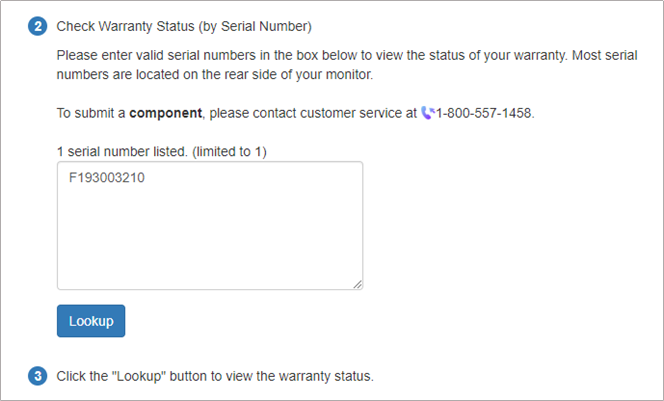Screen dimensions: 664x401
Task: Click the "(by Serial Number)" heading text
Action: point(255,26)
